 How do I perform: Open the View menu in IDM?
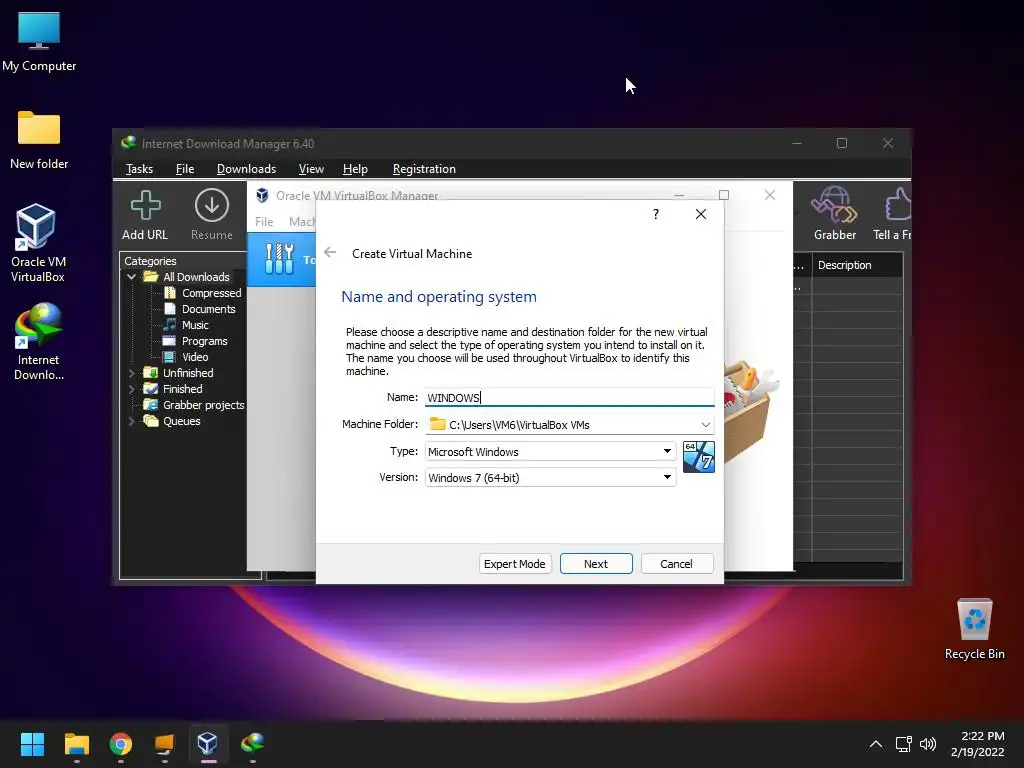(311, 169)
